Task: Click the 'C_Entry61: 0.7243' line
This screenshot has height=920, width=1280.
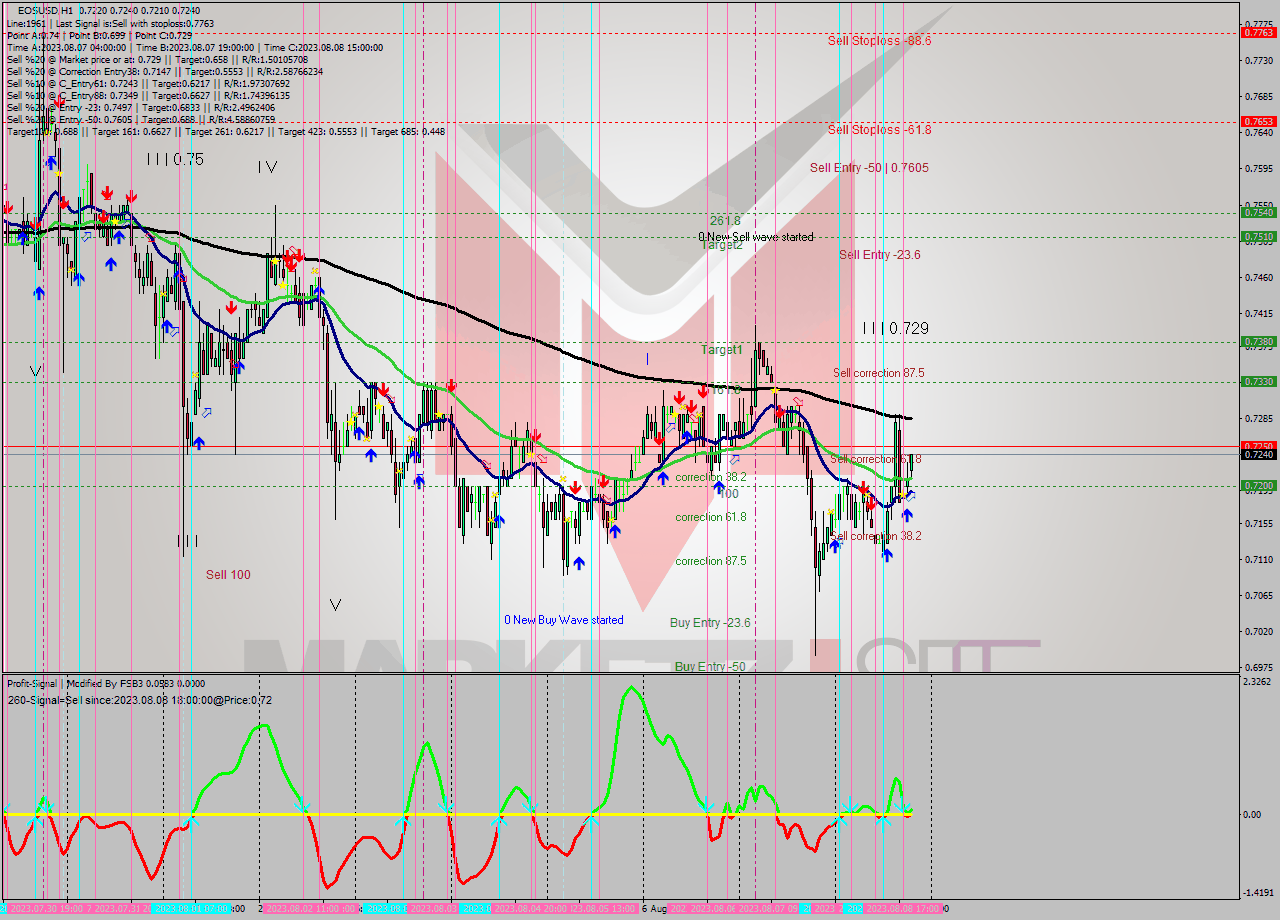Action: point(149,83)
